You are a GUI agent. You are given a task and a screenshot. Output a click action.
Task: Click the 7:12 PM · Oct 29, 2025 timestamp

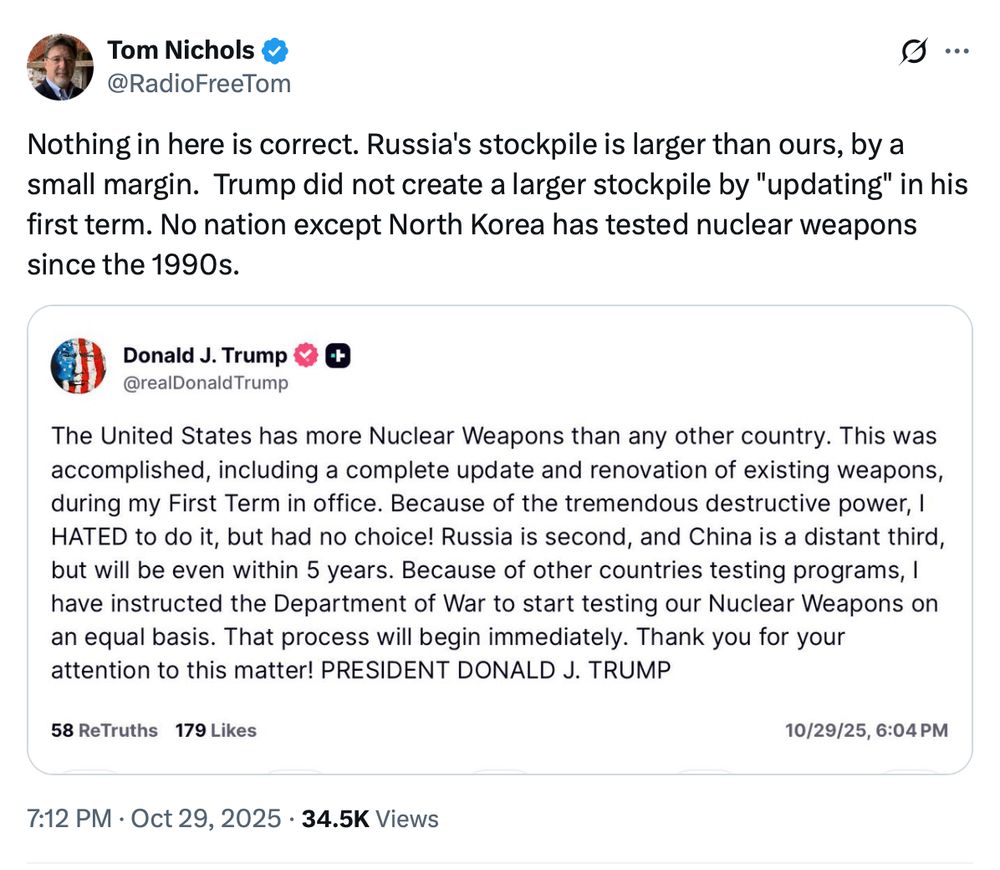pyautogui.click(x=153, y=819)
